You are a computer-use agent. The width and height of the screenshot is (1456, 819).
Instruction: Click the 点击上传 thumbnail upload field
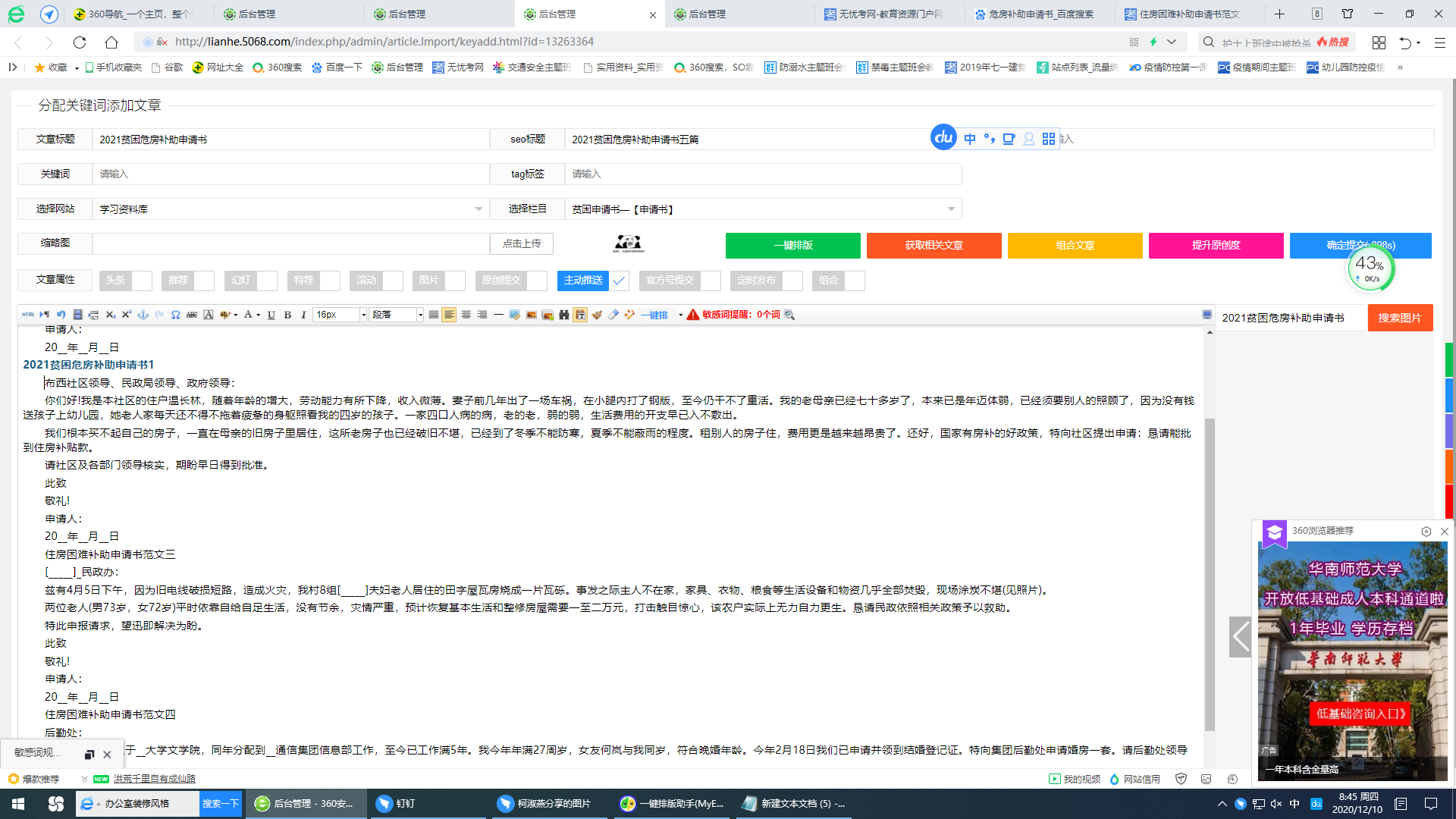click(522, 243)
